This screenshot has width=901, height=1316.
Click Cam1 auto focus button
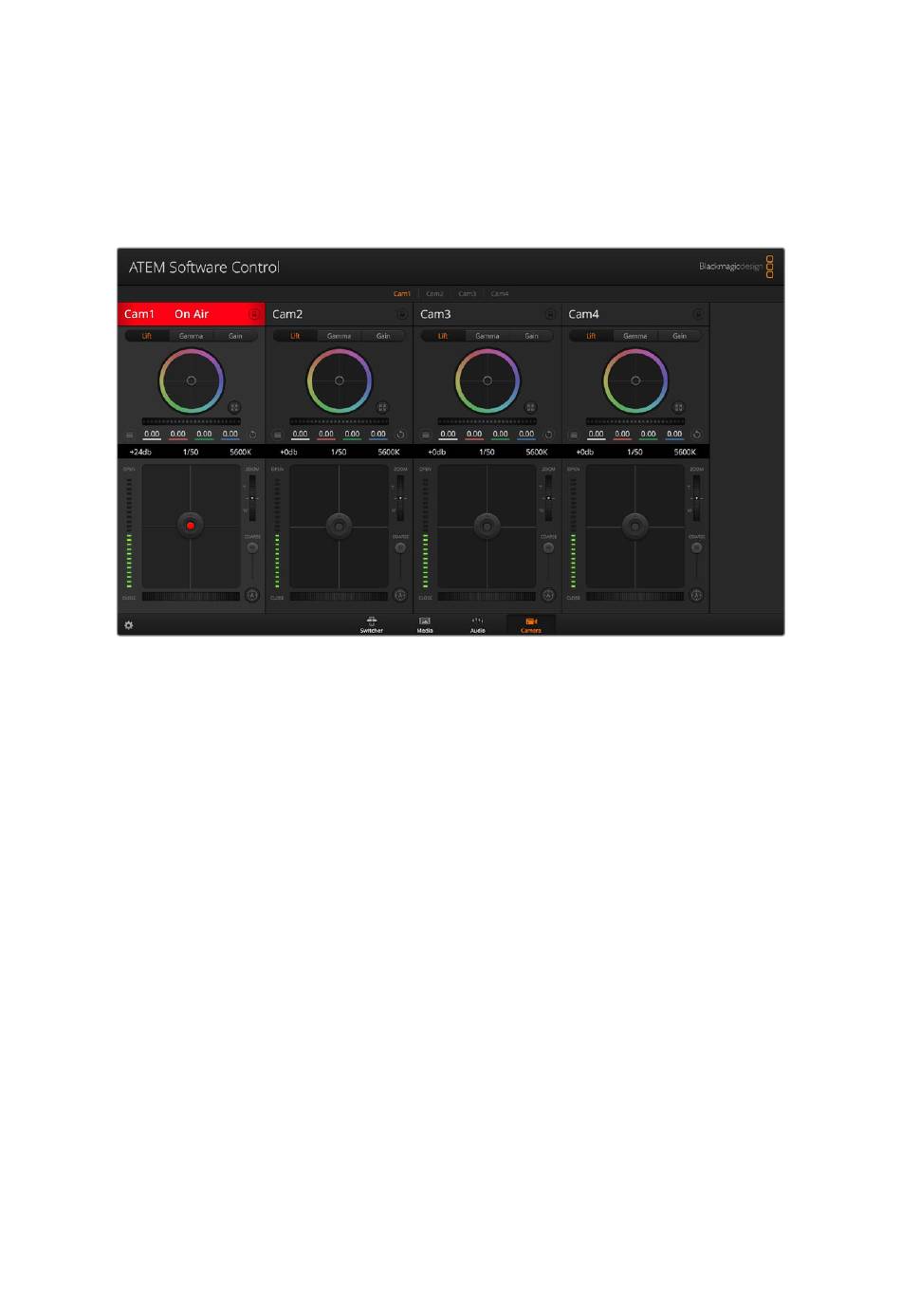pyautogui.click(x=252, y=595)
